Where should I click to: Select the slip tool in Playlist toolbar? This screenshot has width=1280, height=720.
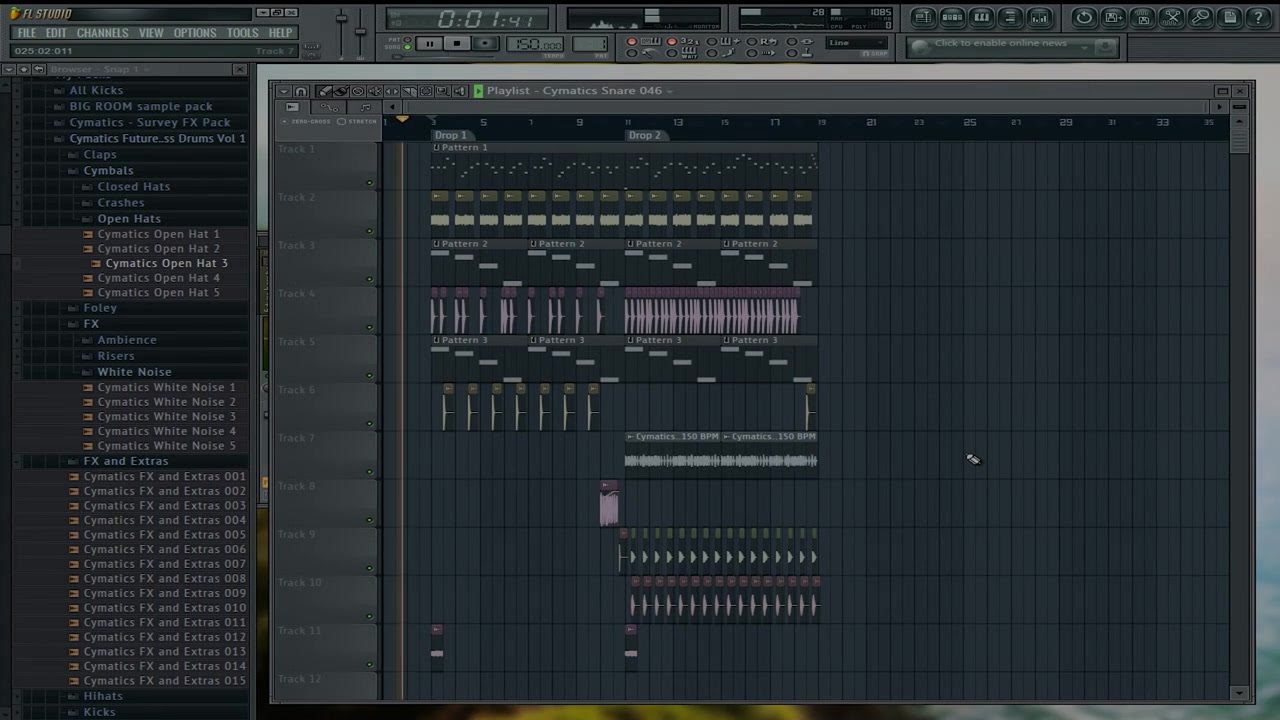(x=392, y=91)
